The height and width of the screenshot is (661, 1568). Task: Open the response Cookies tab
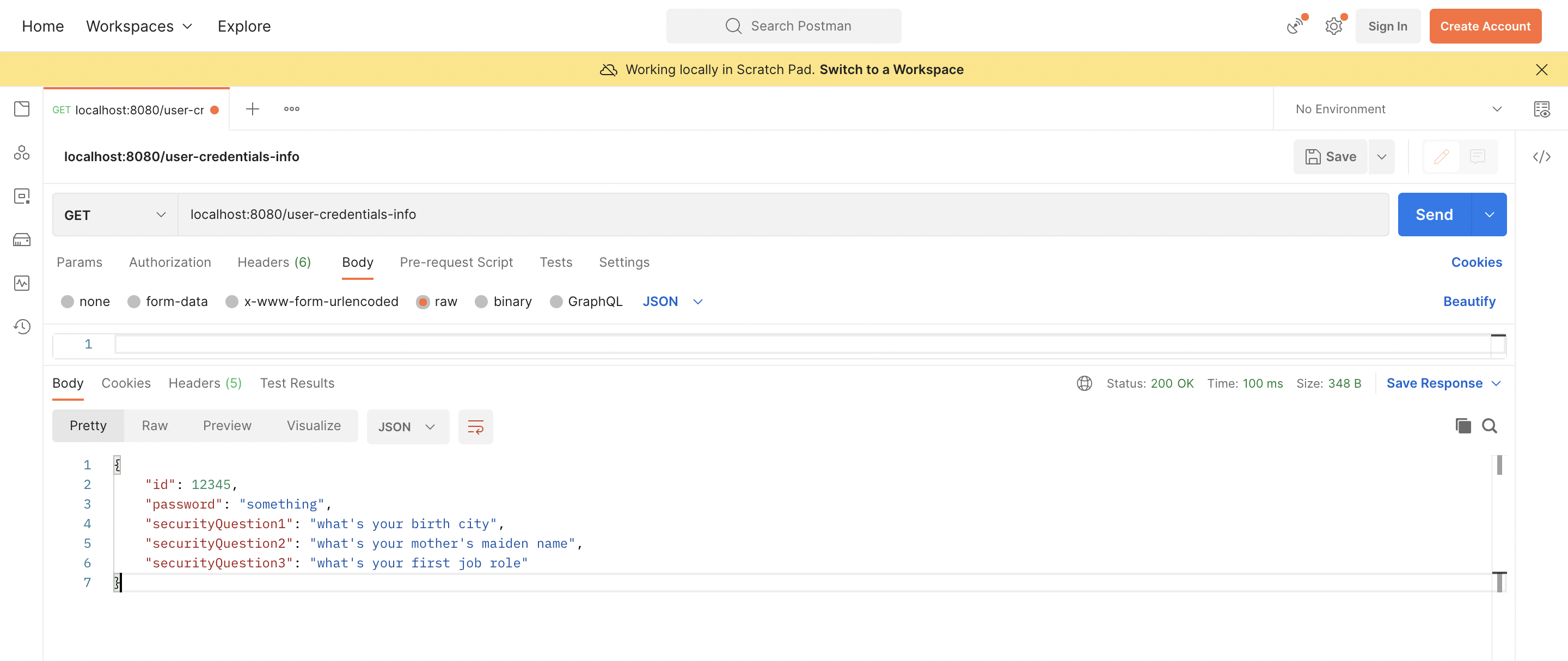click(x=126, y=383)
